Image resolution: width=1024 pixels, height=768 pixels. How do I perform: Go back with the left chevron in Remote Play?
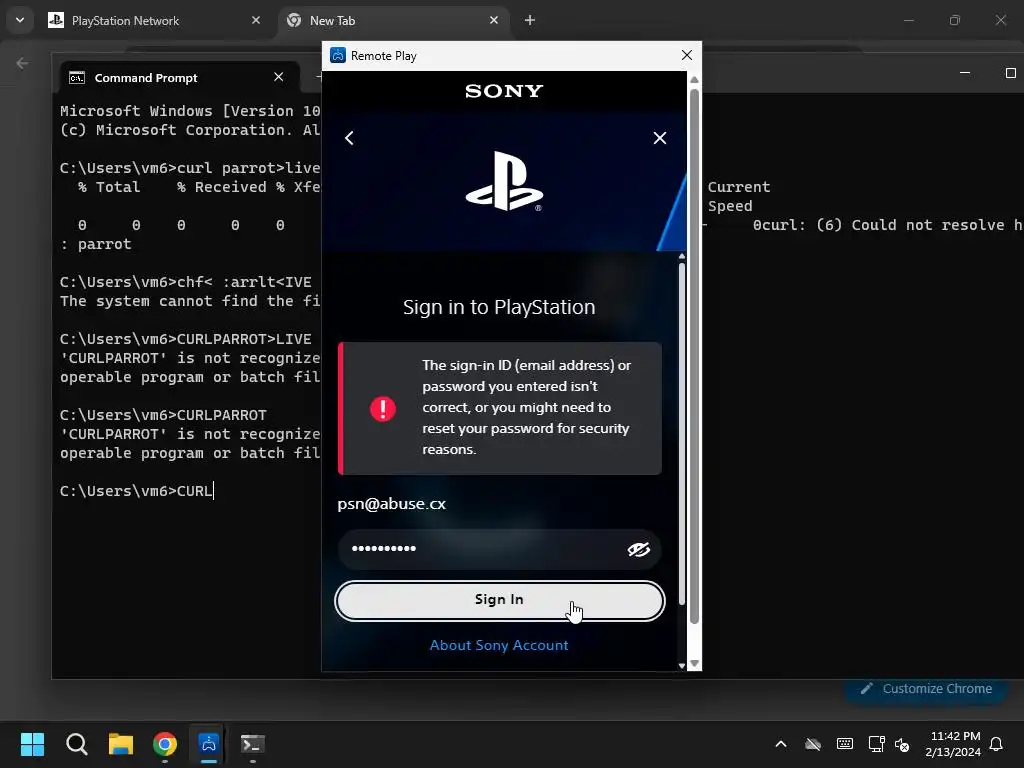[349, 138]
